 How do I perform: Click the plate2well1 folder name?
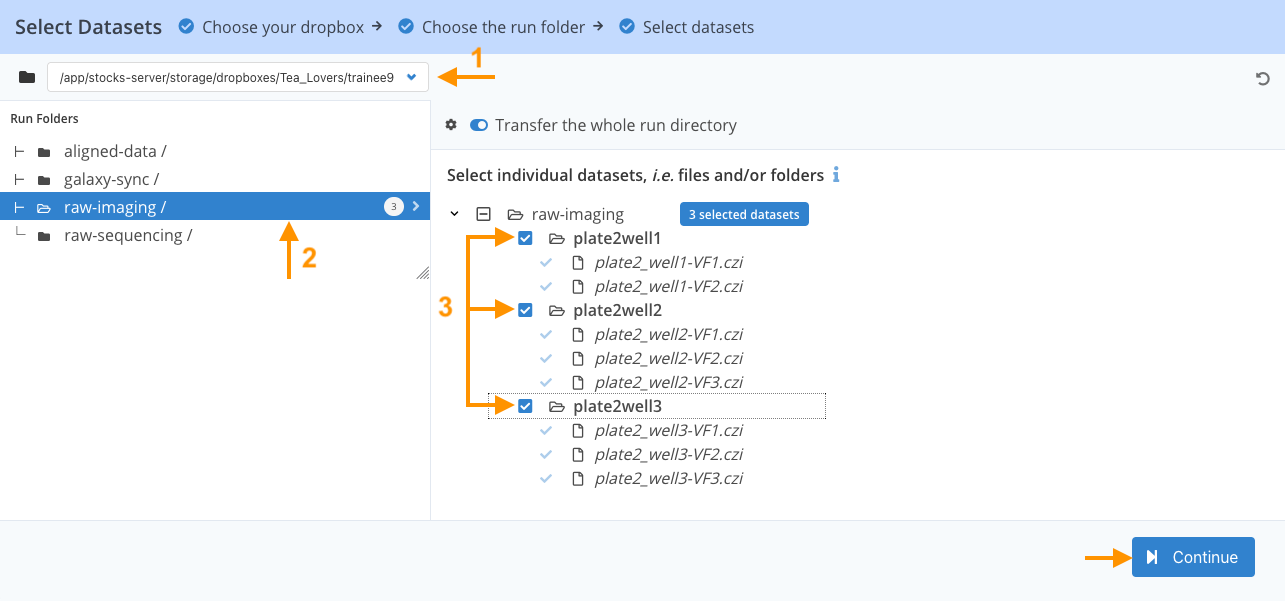click(x=617, y=238)
